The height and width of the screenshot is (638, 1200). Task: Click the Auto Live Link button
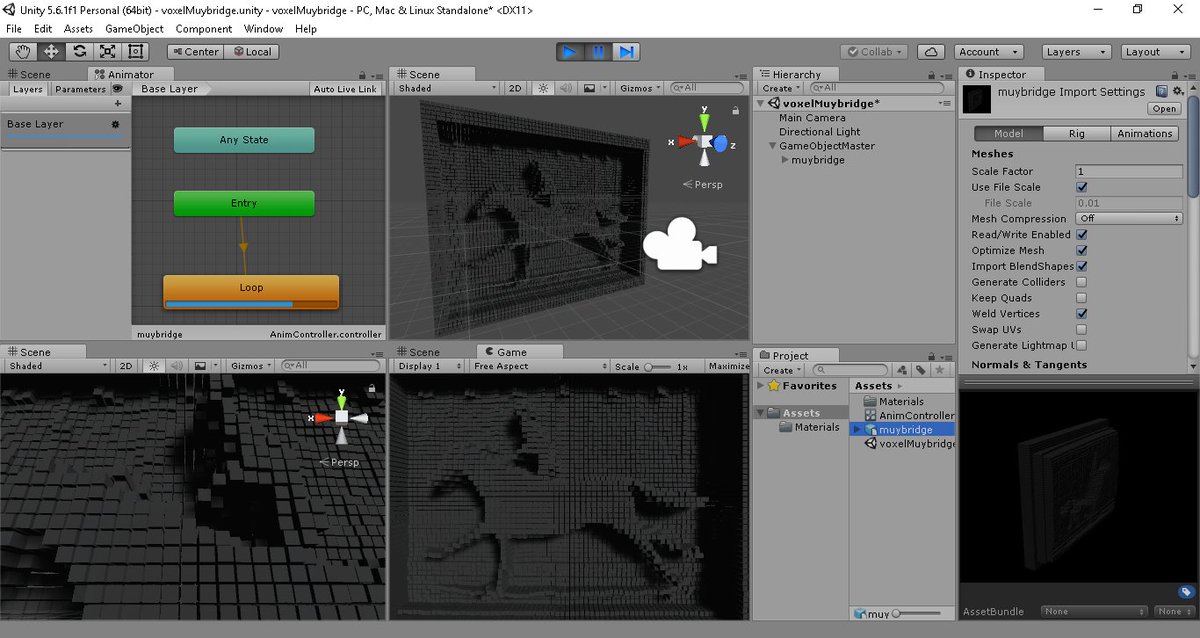[x=345, y=89]
